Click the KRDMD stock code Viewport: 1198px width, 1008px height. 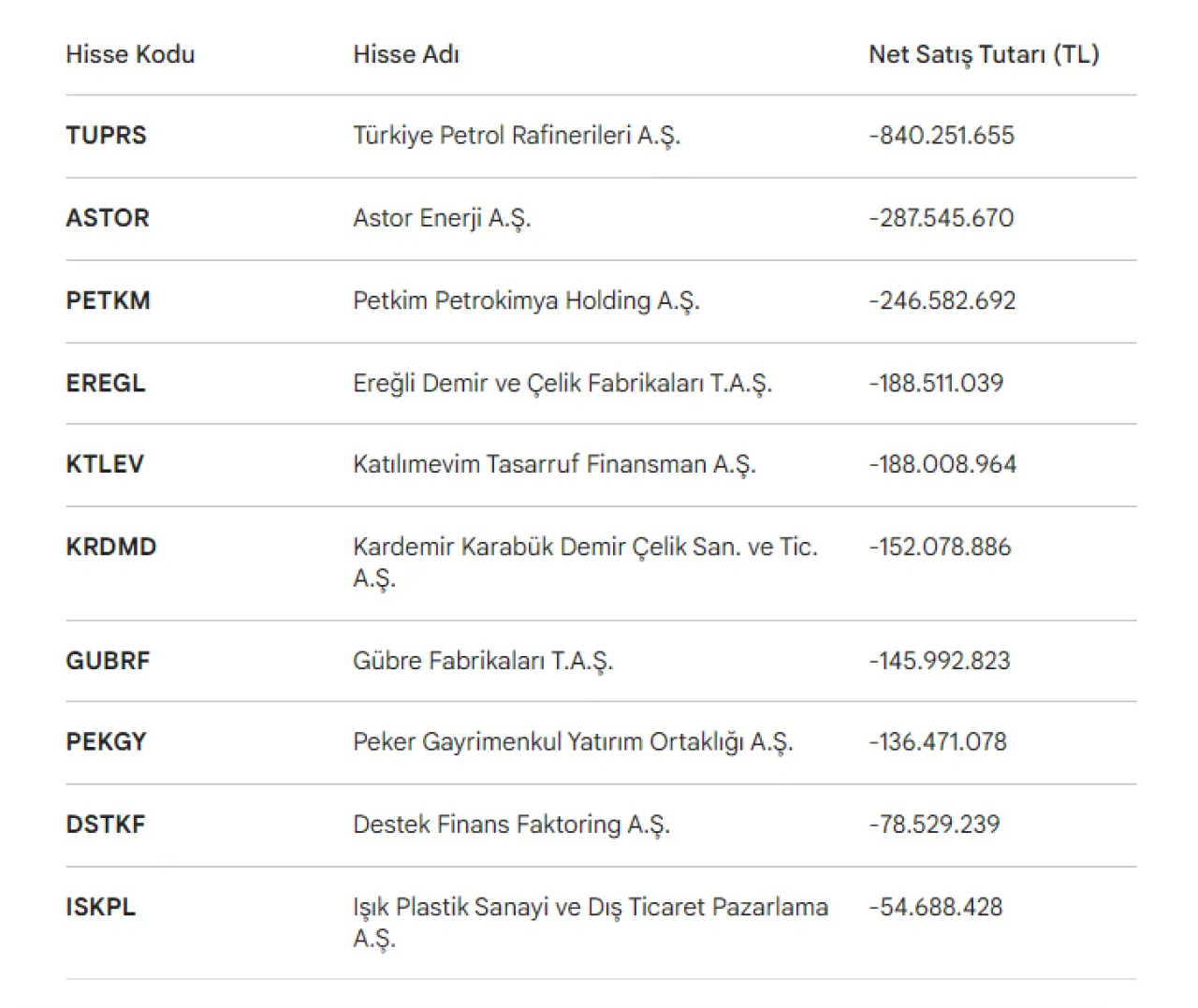coord(111,547)
